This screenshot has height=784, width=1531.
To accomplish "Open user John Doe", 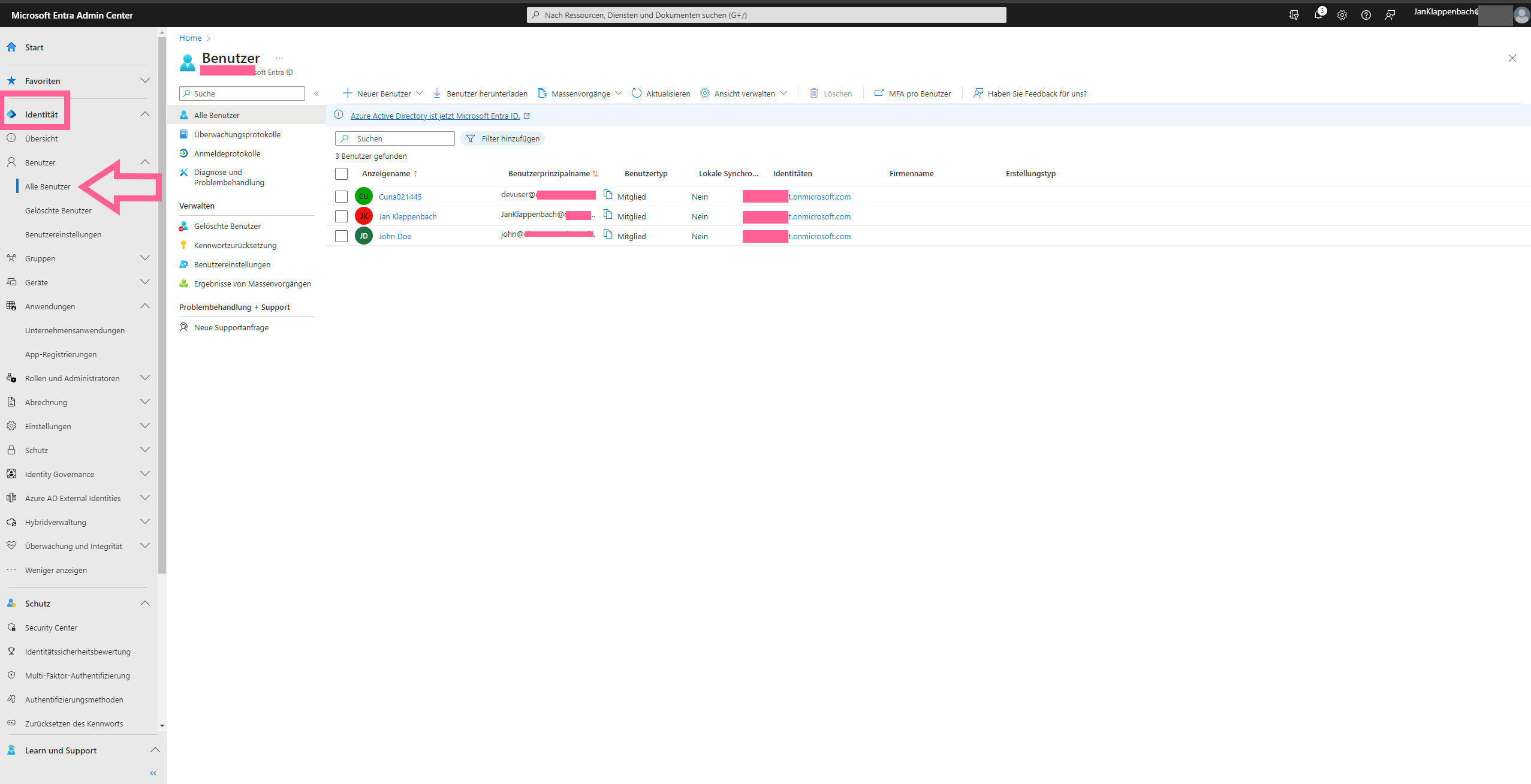I will coord(395,236).
